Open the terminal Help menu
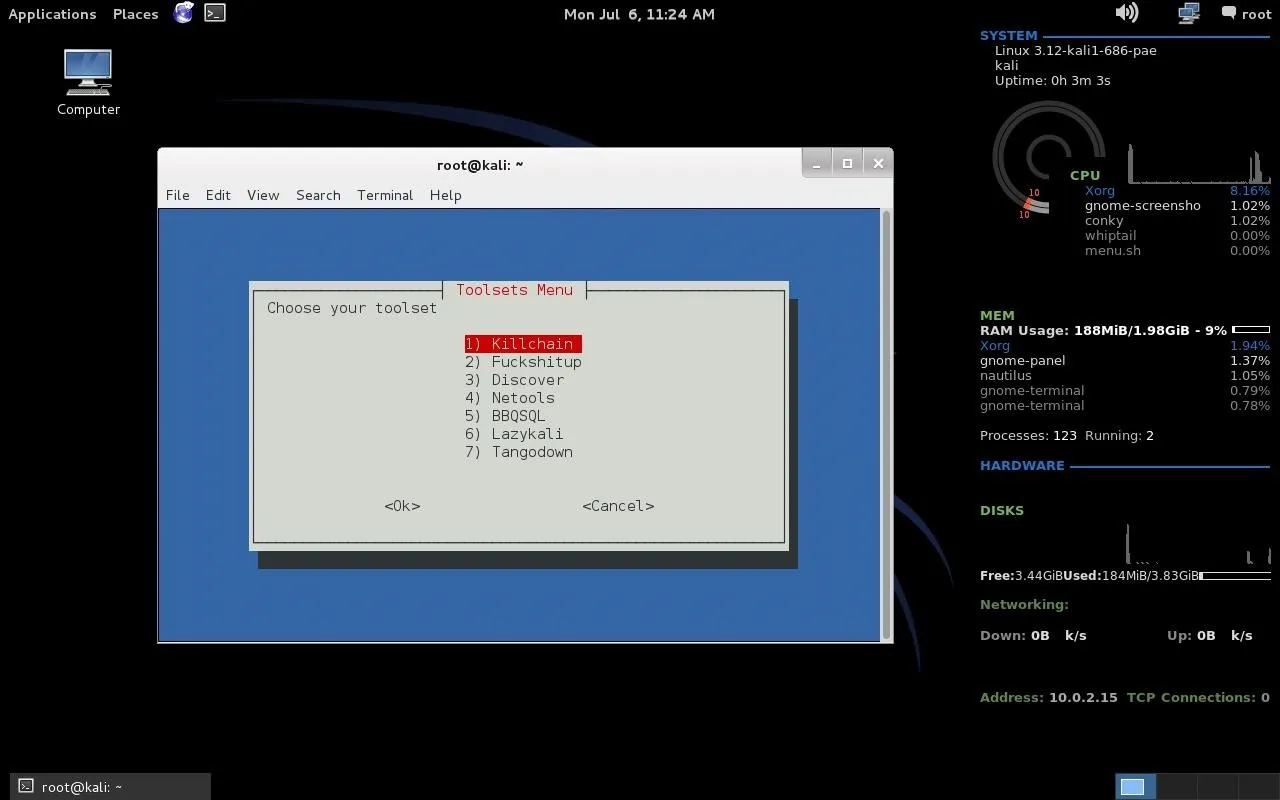1280x800 pixels. click(445, 195)
